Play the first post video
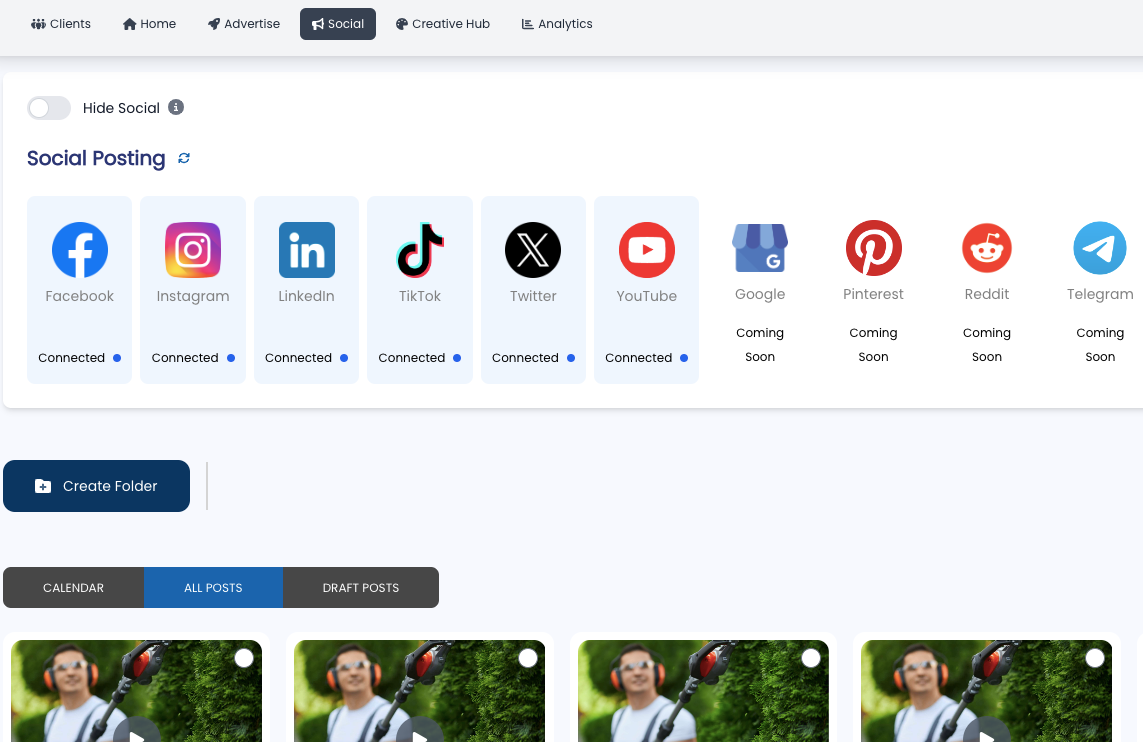1143x742 pixels. (137, 731)
